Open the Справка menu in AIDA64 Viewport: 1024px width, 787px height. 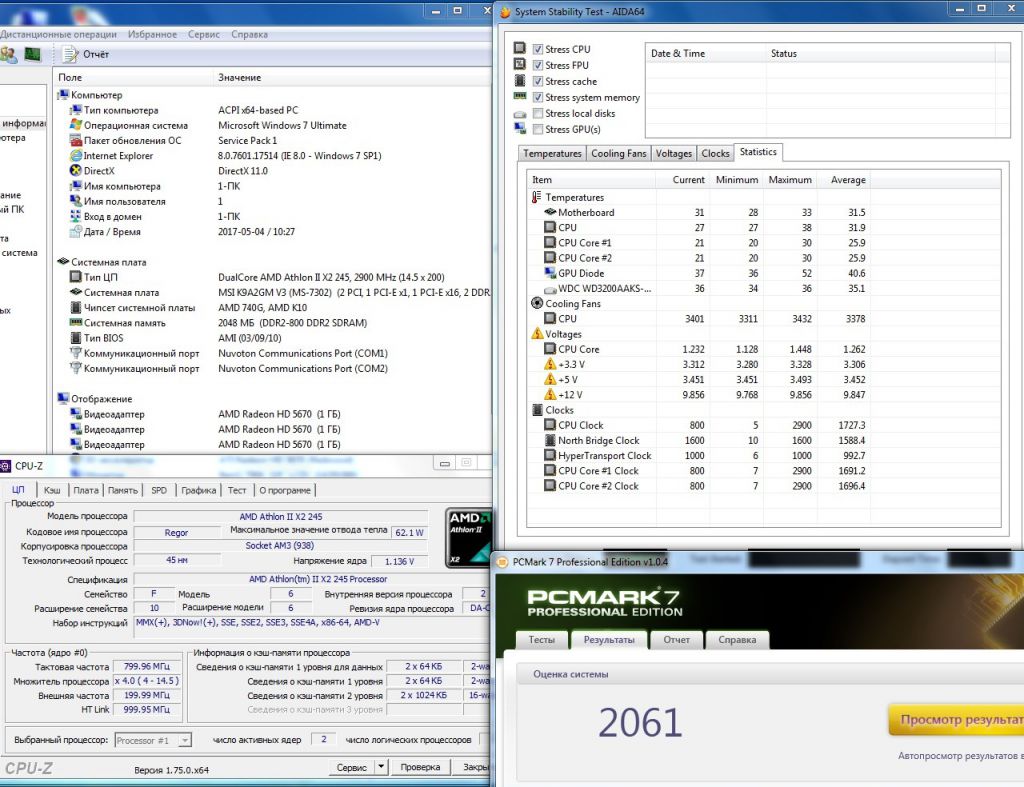tap(249, 34)
